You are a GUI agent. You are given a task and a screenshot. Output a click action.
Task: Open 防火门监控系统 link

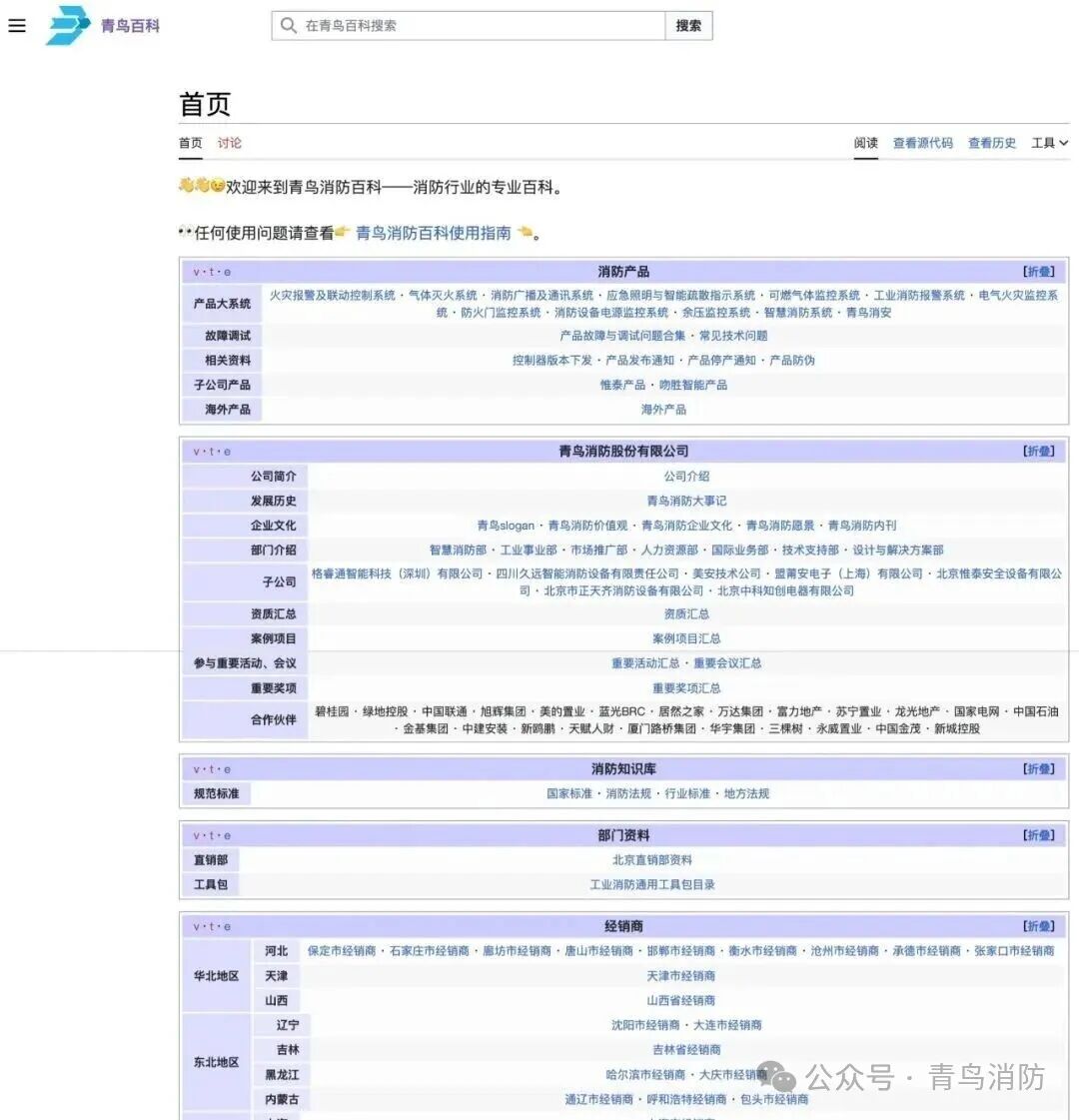501,312
